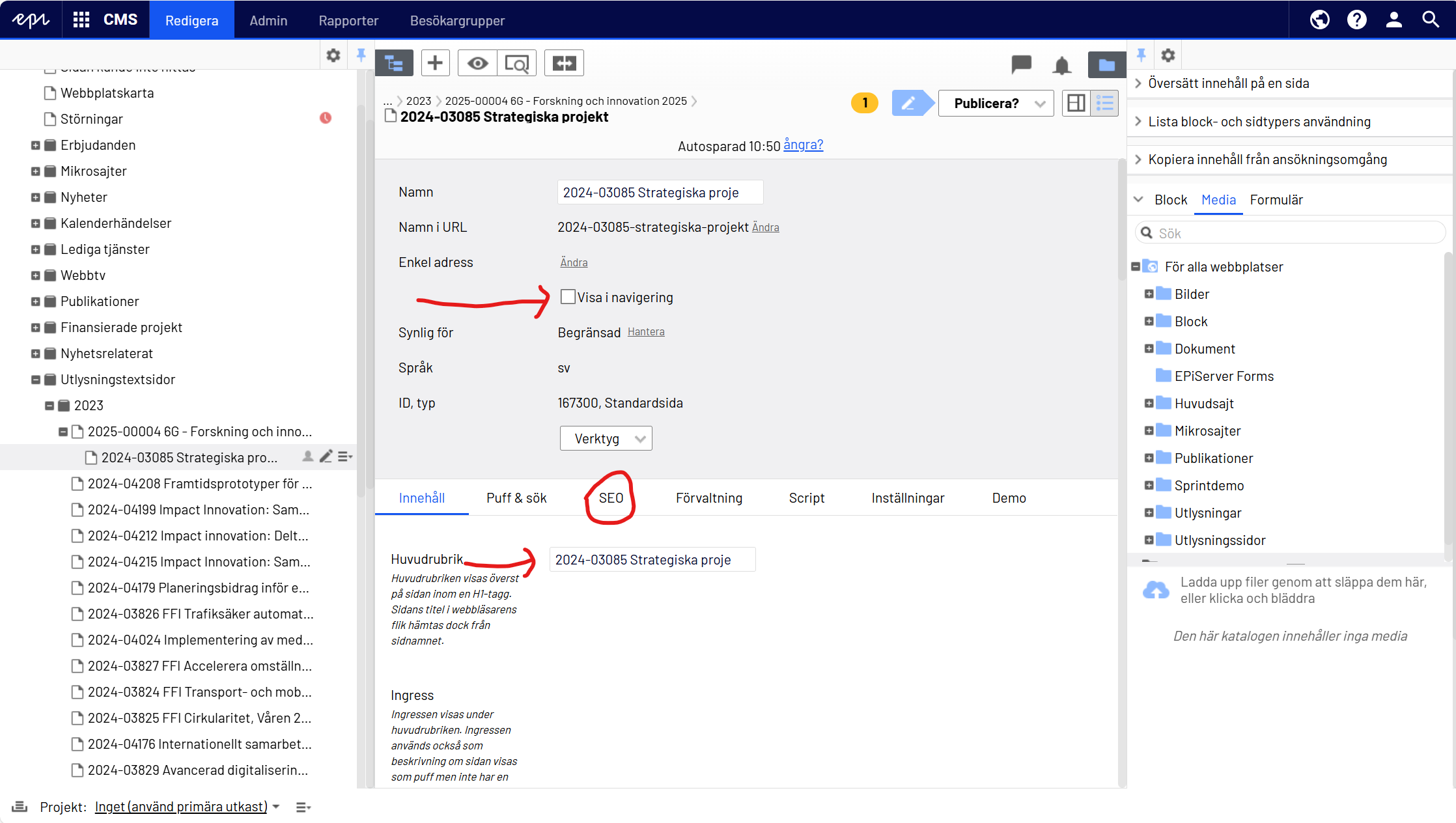The width and height of the screenshot is (1456, 823).
Task: Switch to the SEO tab
Action: (611, 497)
